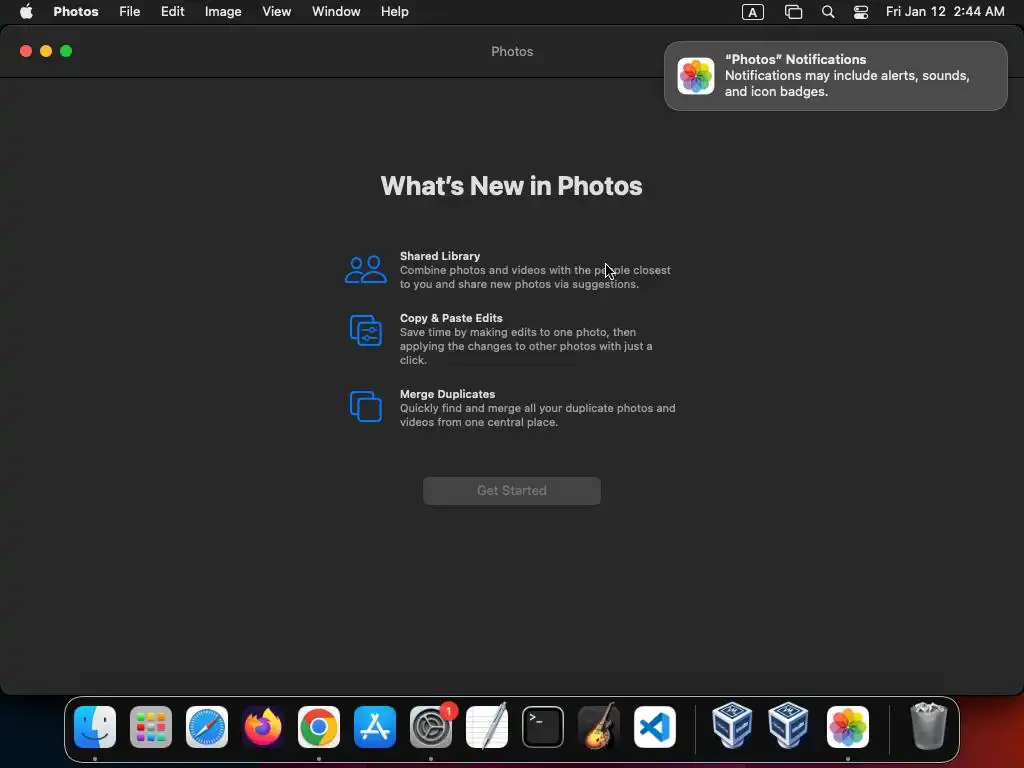Launch Google Chrome from the Dock
This screenshot has height=768, width=1024.
tap(319, 727)
